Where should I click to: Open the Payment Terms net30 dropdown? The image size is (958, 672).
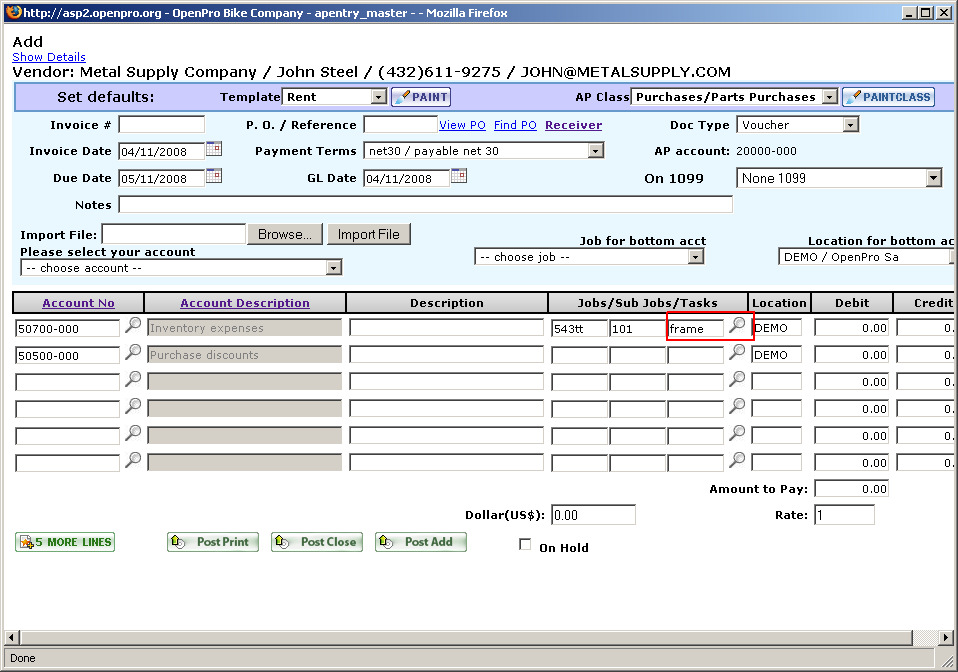pyautogui.click(x=595, y=151)
